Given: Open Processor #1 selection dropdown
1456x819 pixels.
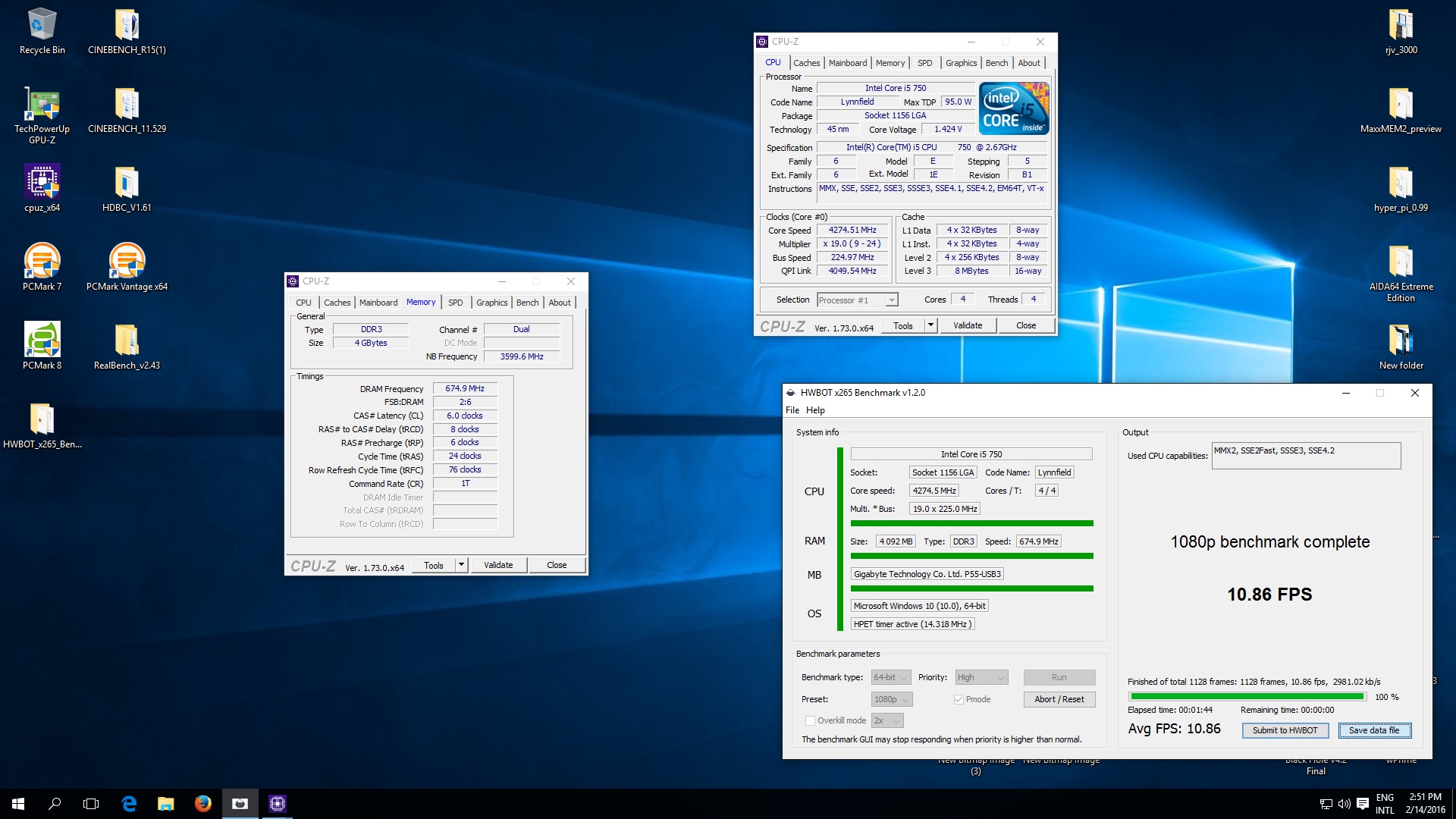Looking at the screenshot, I should coord(858,300).
